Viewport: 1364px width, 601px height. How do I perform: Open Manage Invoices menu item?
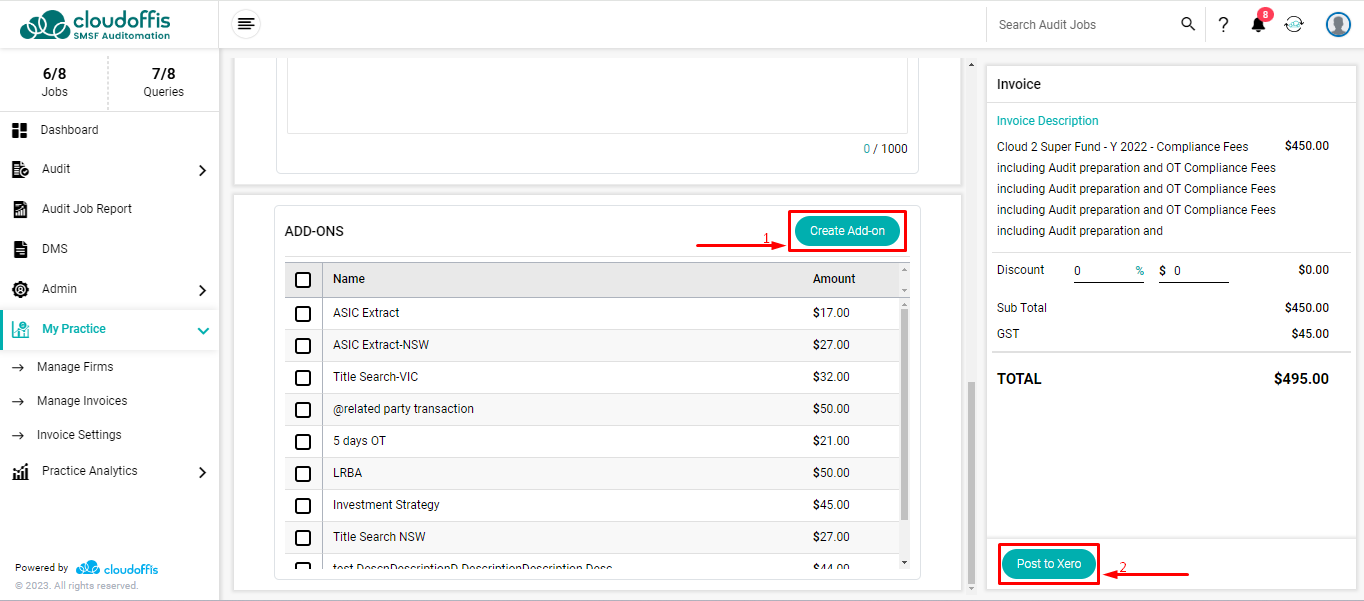click(82, 401)
